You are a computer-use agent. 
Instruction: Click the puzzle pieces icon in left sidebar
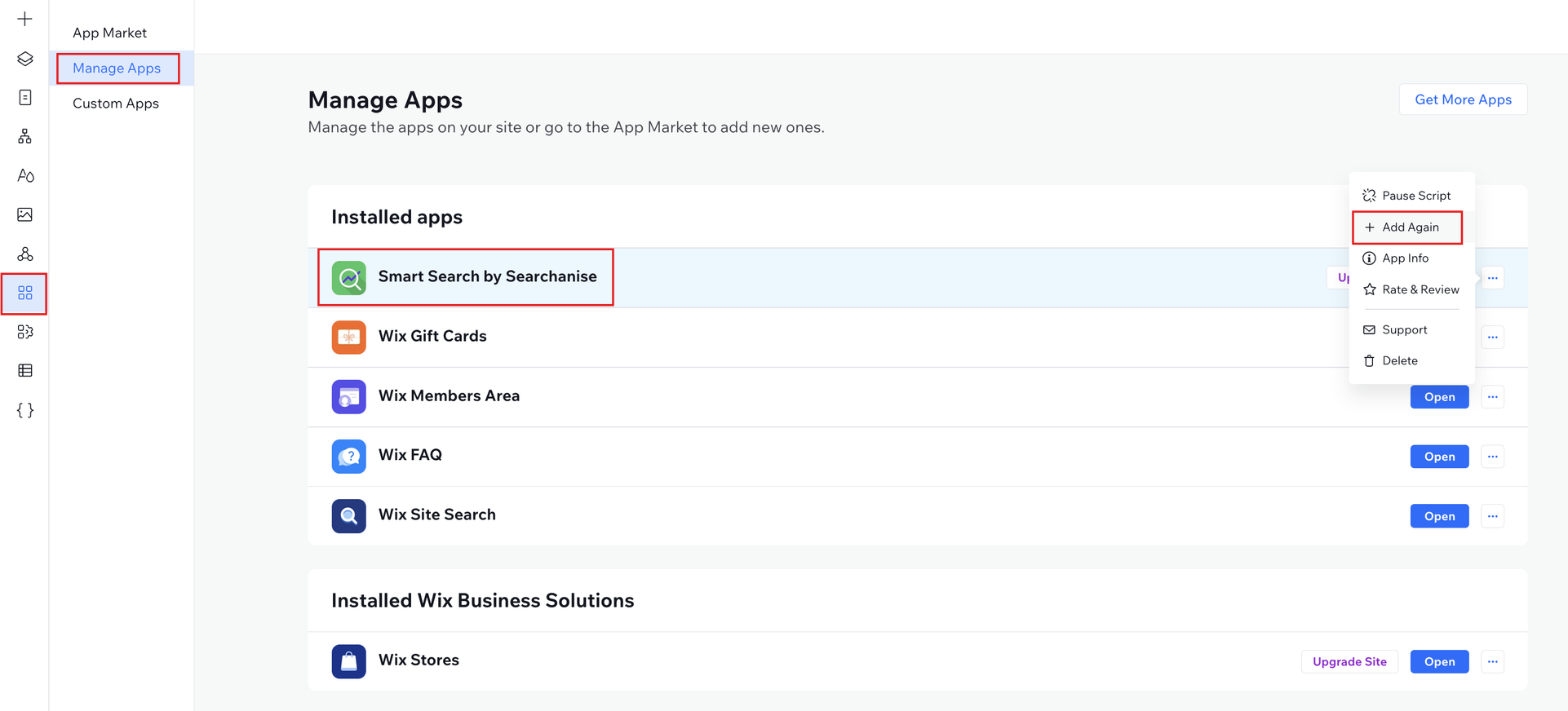24,332
